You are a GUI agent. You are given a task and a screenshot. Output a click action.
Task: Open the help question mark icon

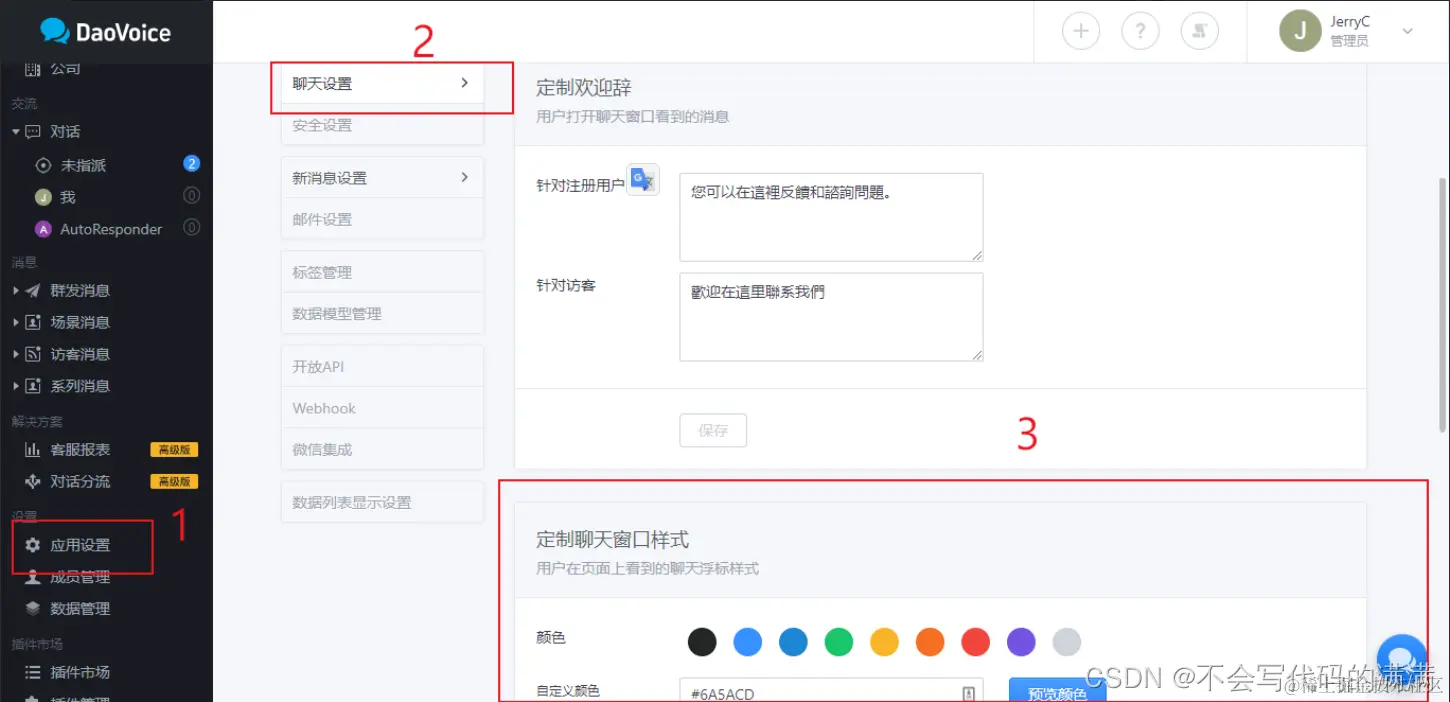pos(1140,30)
